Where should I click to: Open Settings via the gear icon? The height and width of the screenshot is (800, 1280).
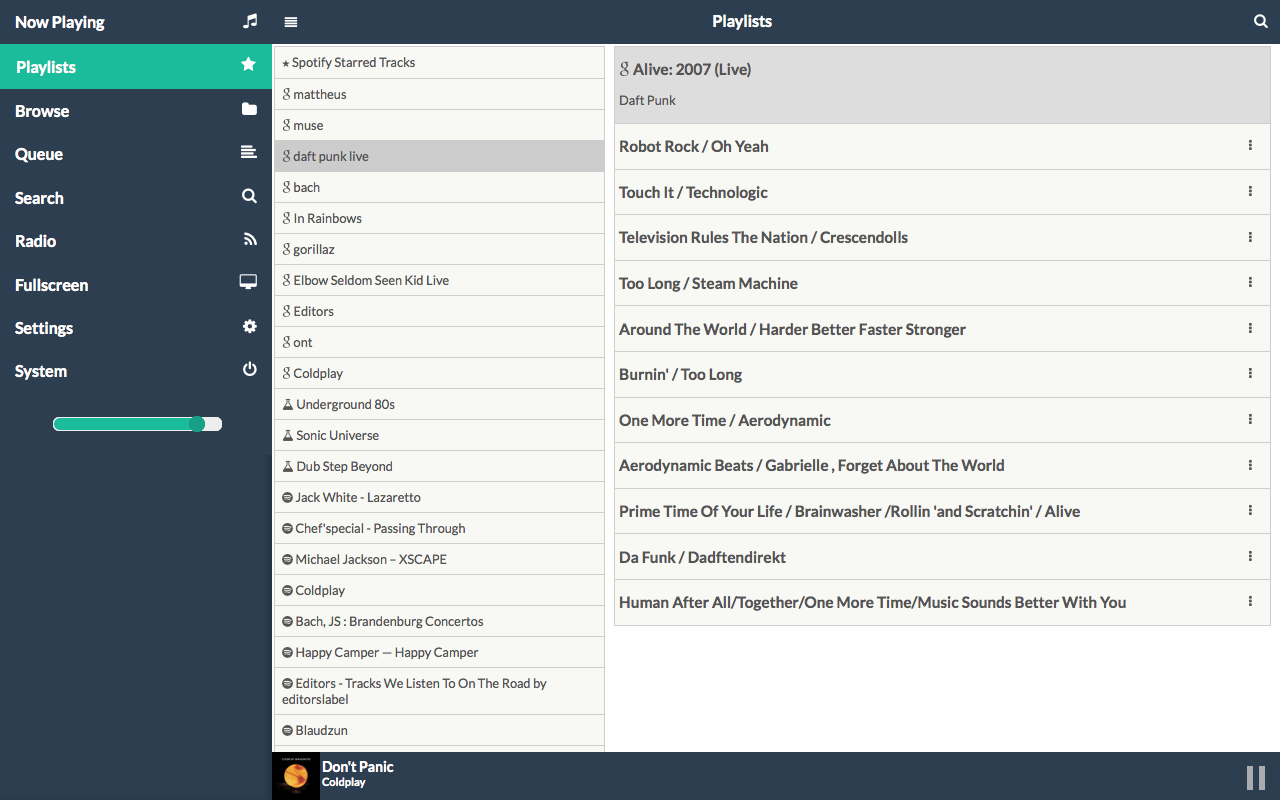(248, 327)
